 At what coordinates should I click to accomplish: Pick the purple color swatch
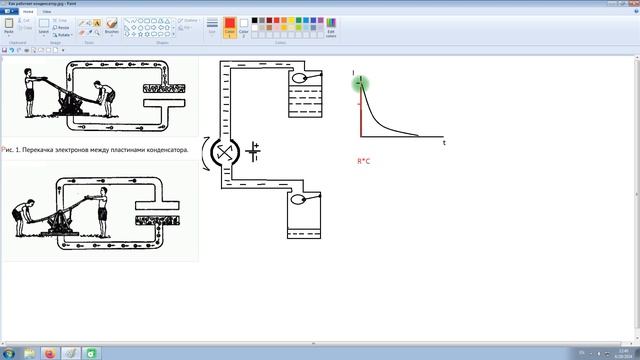tap(321, 20)
